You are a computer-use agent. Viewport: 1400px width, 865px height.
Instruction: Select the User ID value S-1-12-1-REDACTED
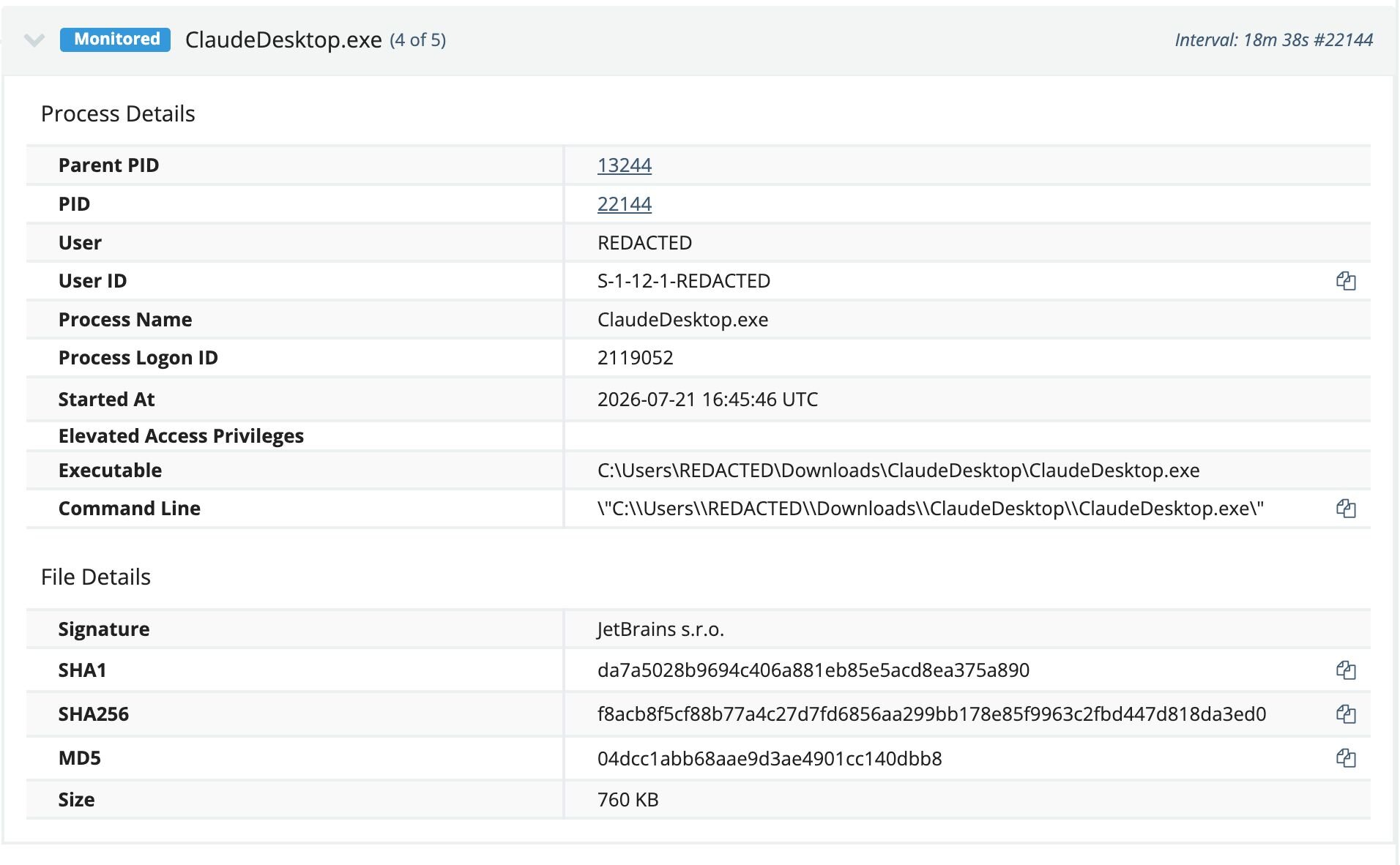684,281
